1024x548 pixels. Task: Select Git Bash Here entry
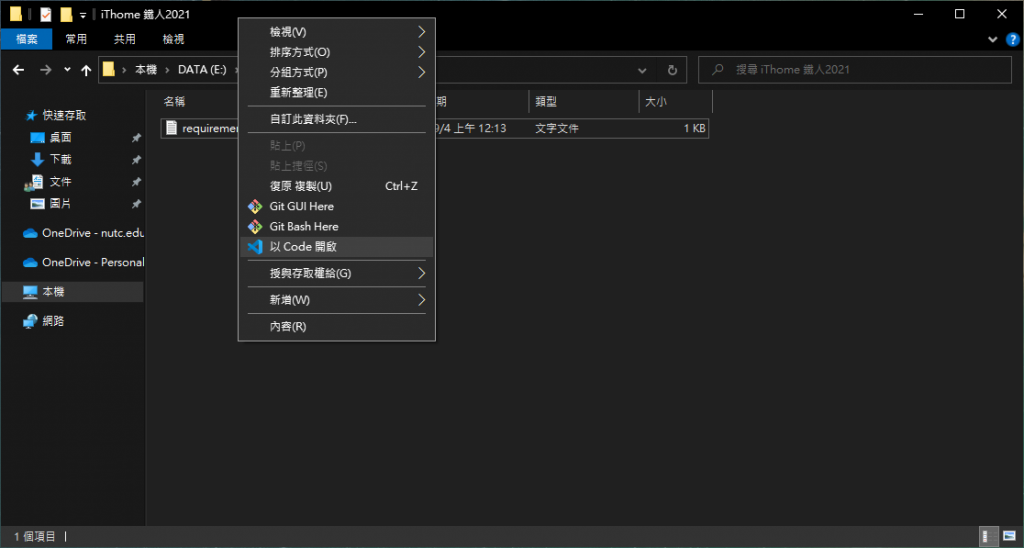336,227
